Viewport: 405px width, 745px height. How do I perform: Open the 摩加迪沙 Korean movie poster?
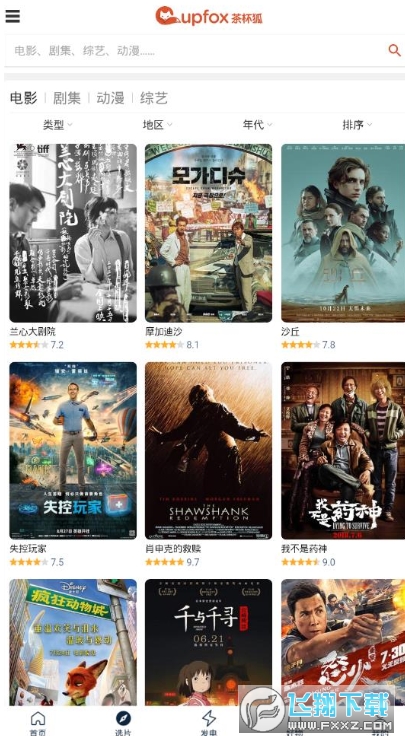[x=209, y=233]
